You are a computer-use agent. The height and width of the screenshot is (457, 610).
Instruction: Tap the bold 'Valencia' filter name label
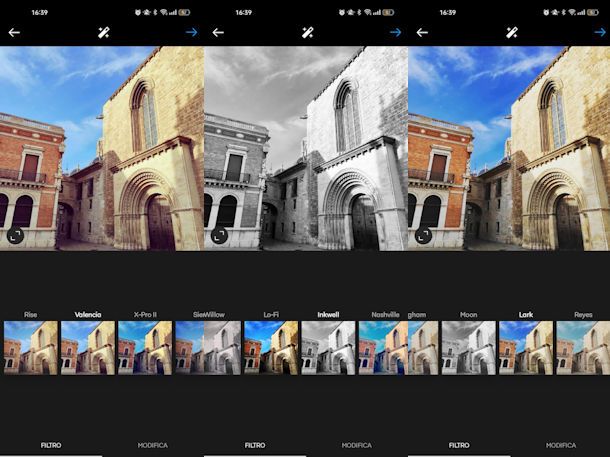(88, 315)
